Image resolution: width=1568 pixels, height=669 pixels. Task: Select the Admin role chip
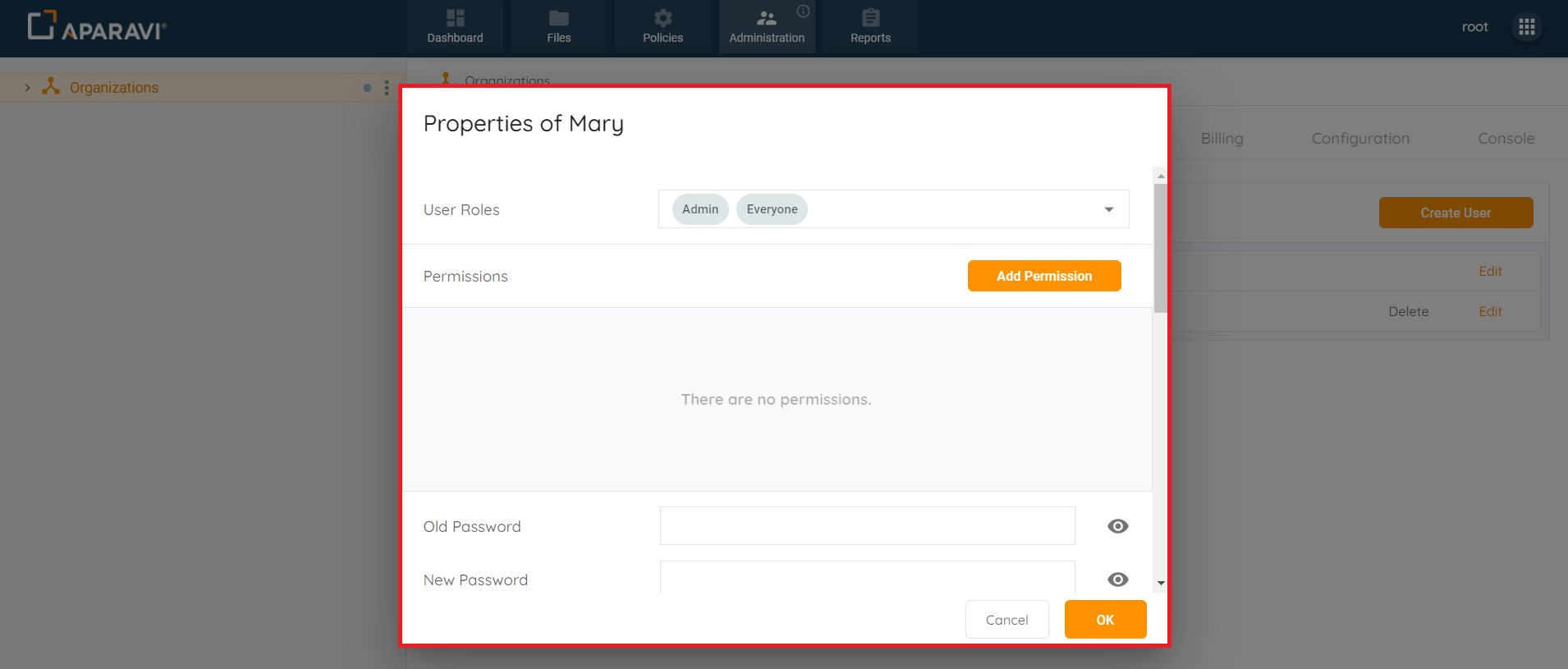coord(699,209)
